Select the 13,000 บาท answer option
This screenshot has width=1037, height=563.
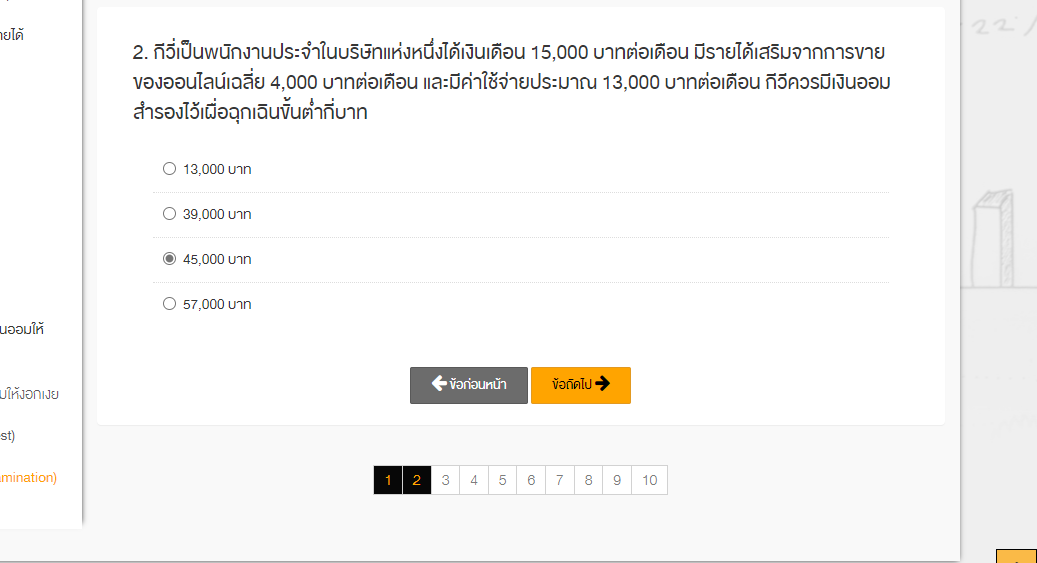[x=169, y=169]
